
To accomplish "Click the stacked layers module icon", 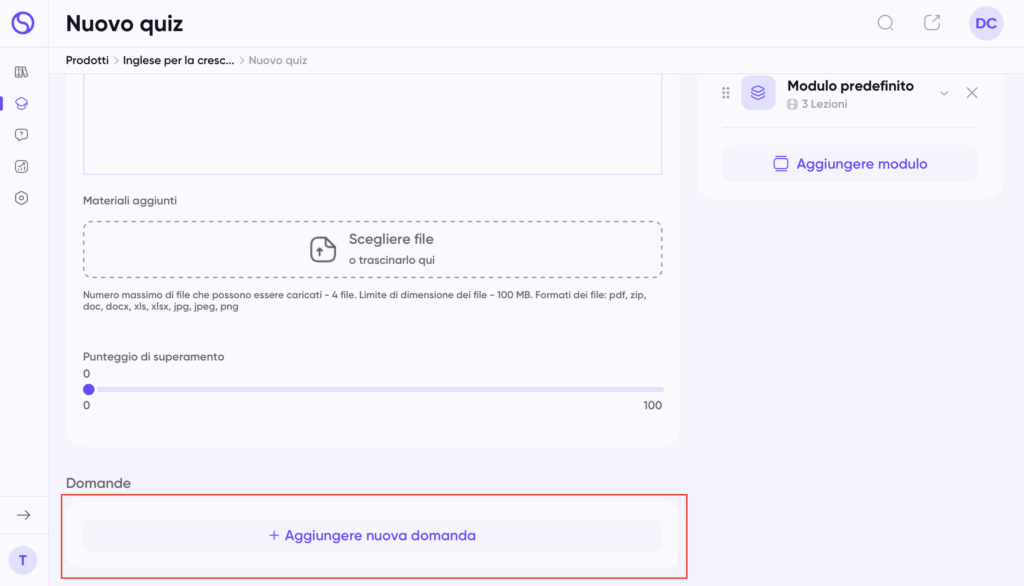I will [758, 93].
